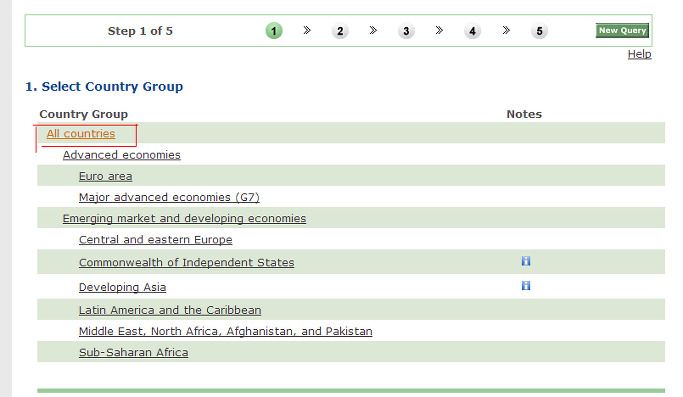The image size is (683, 397).
Task: Choose Euro area country group
Action: pos(105,176)
